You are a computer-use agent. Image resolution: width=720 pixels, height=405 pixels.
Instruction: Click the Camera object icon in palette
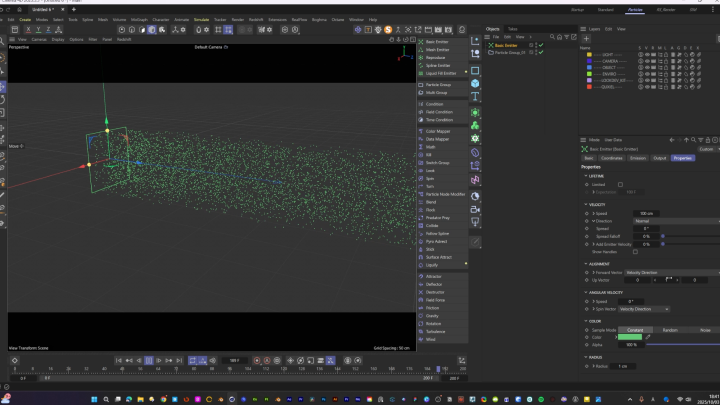point(475,209)
